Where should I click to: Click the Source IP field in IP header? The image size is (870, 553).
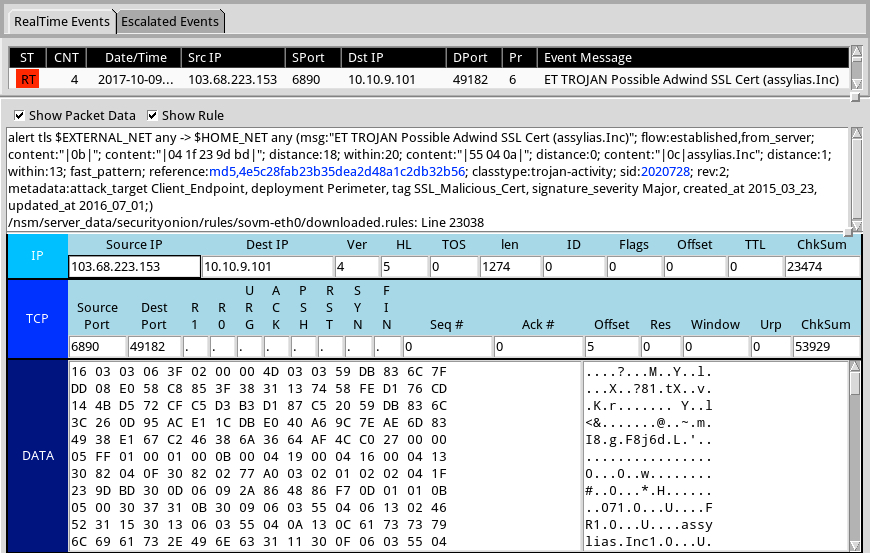pos(134,267)
